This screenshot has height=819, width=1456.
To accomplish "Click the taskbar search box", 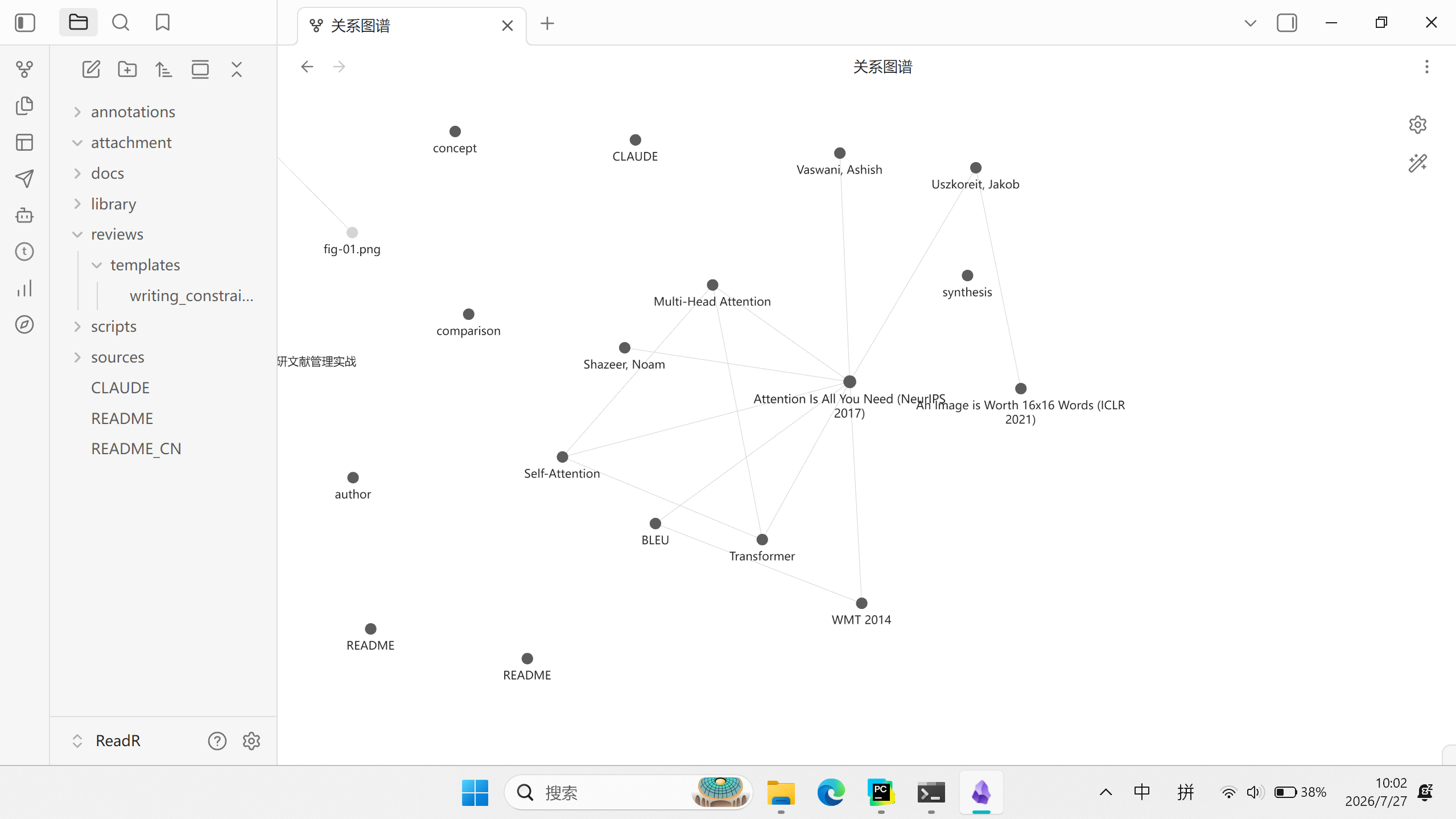I will [x=628, y=792].
